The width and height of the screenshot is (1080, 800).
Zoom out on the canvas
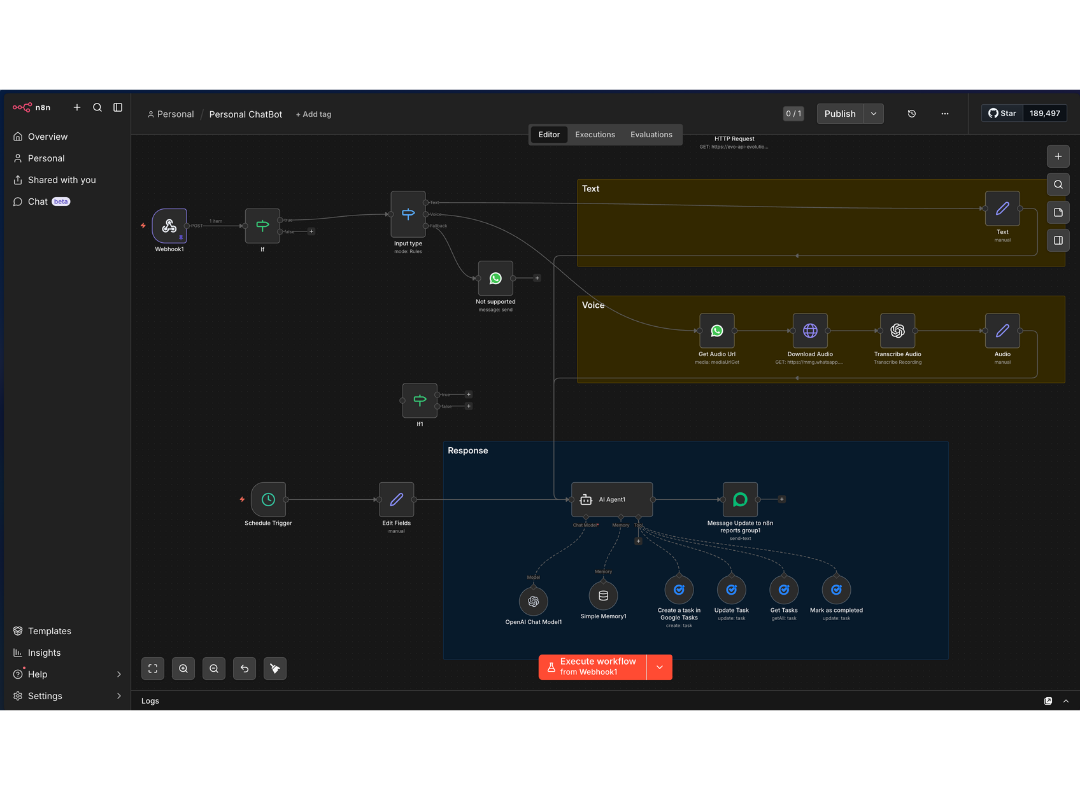pyautogui.click(x=214, y=668)
